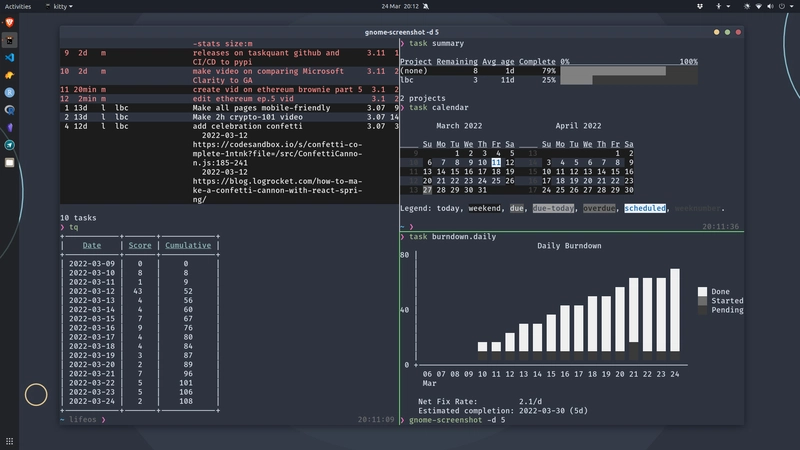The width and height of the screenshot is (800, 450).
Task: Click the white Done legend swatch
Action: tap(703, 291)
